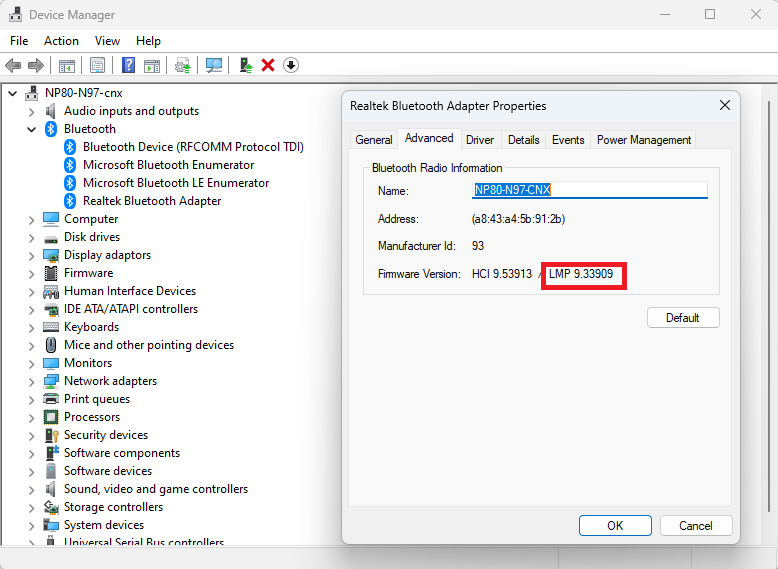Expand the Display adaptors category
The width and height of the screenshot is (778, 569).
[x=31, y=255]
